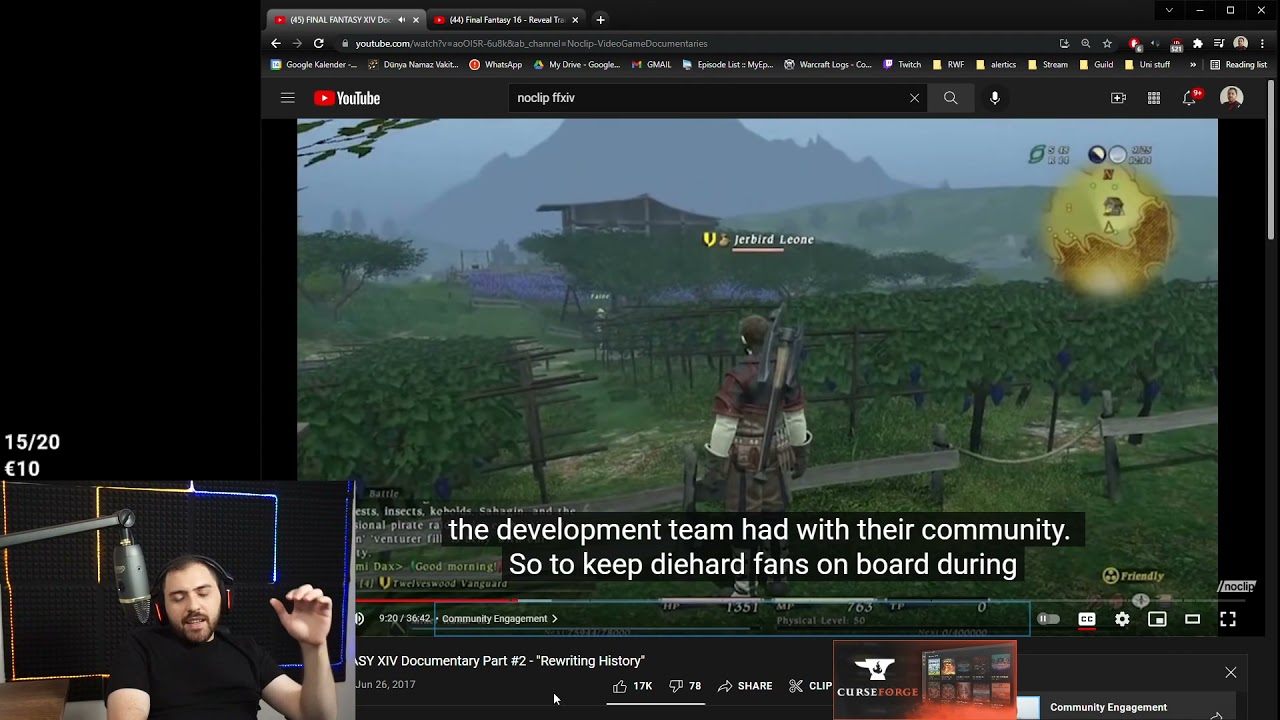Enter full screen on the video
Screen dimensions: 1280x720
pyautogui.click(x=1228, y=619)
